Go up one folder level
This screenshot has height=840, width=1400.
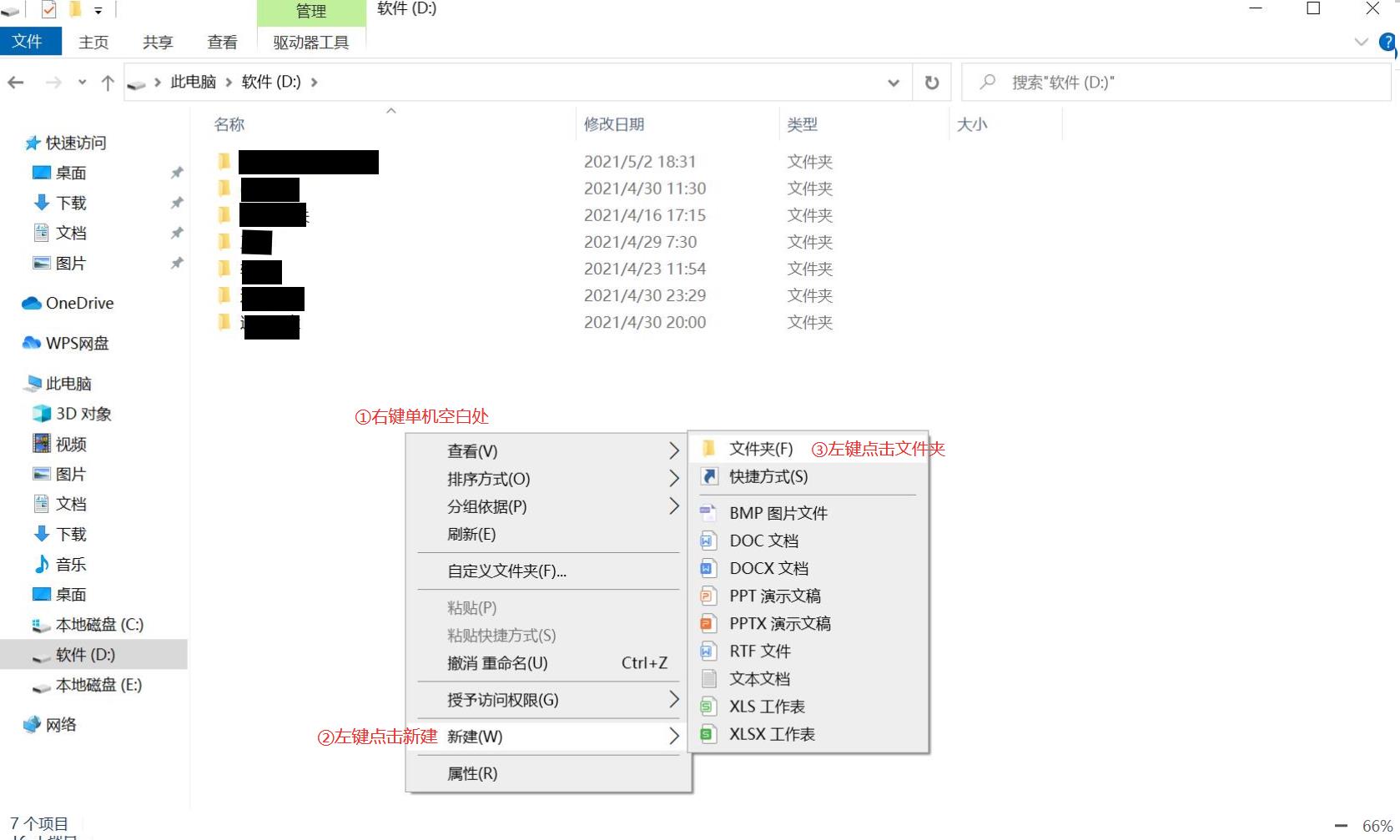(x=108, y=83)
